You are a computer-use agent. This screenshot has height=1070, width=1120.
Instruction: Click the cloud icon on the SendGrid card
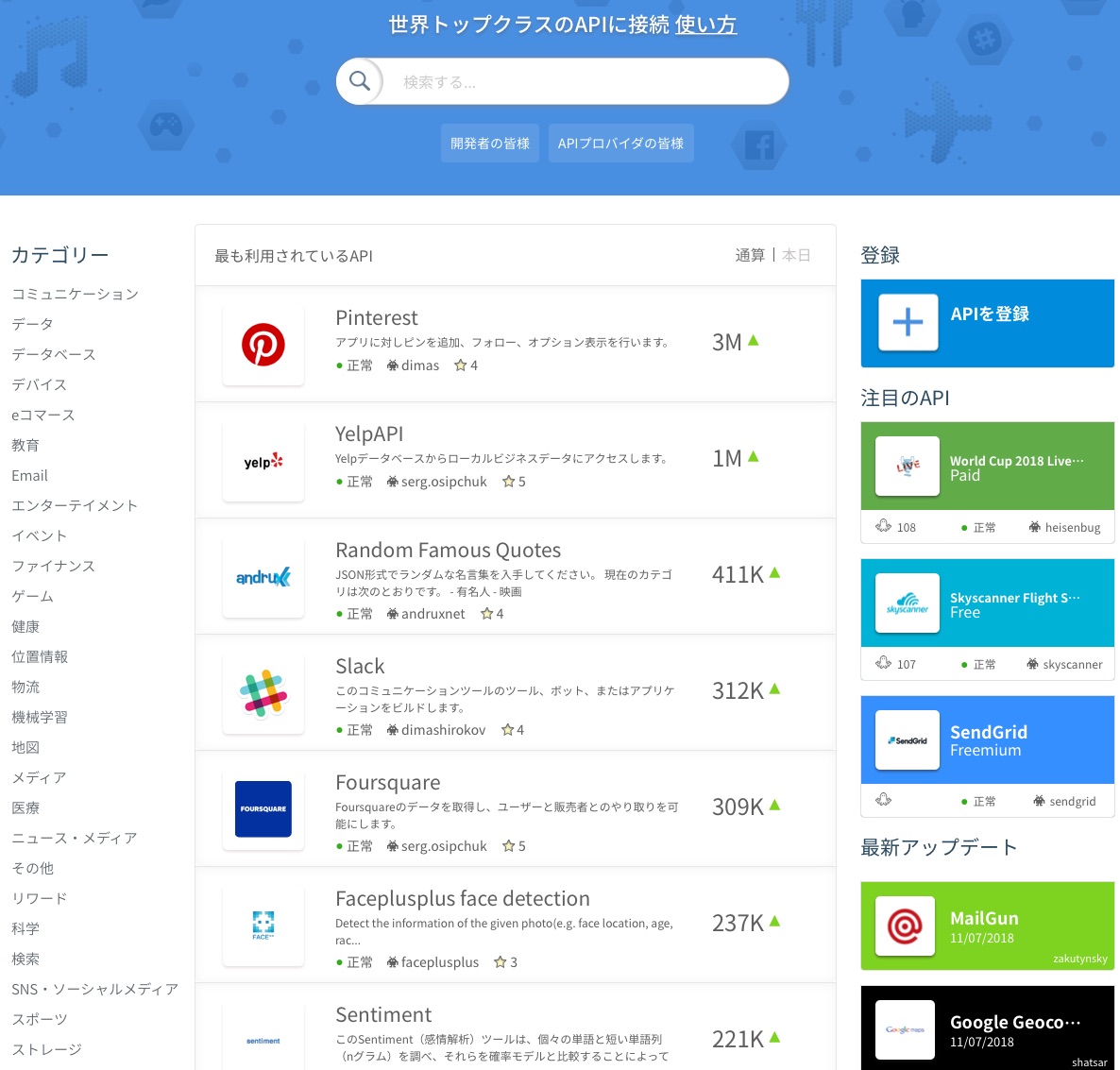pyautogui.click(x=884, y=799)
